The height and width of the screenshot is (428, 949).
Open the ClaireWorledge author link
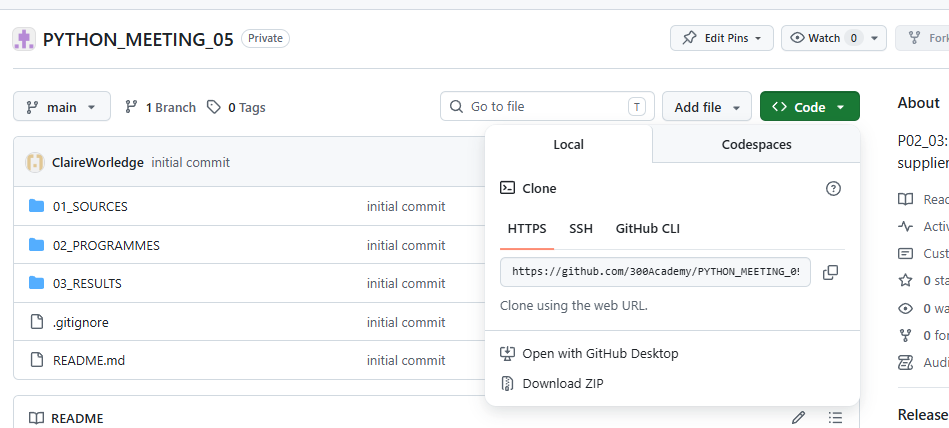point(98,162)
